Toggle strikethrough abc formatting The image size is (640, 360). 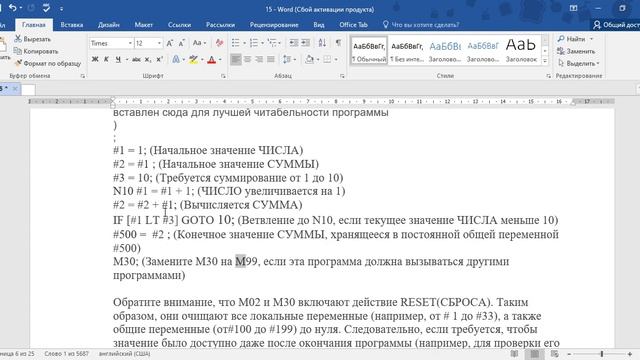[x=136, y=60]
